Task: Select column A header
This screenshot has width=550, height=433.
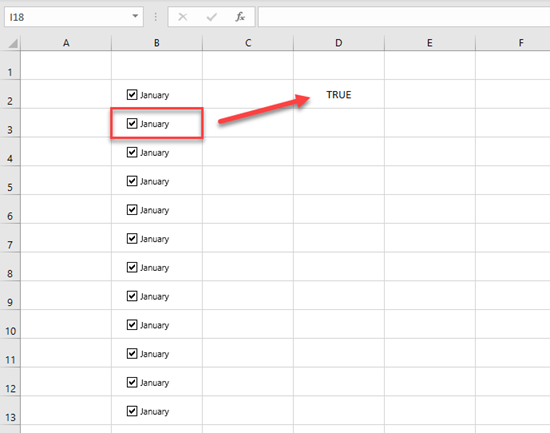Action: pyautogui.click(x=66, y=43)
